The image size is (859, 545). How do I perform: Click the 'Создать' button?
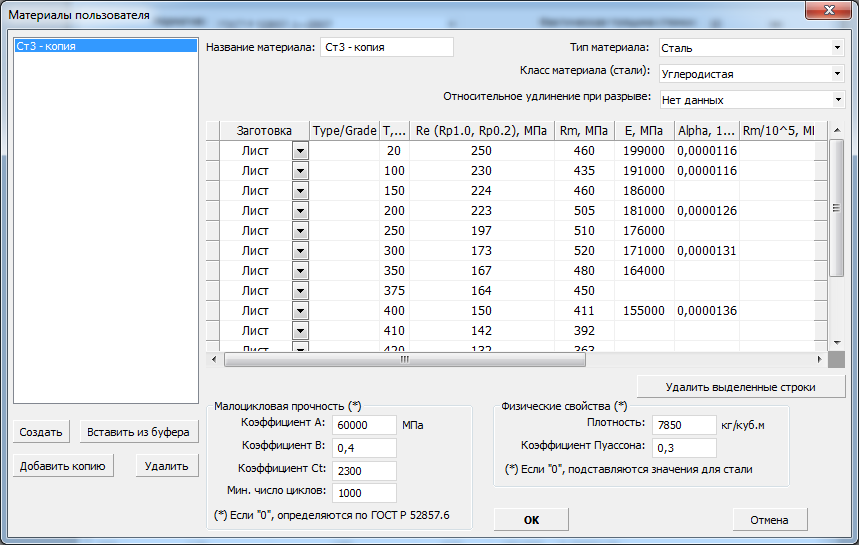41,432
